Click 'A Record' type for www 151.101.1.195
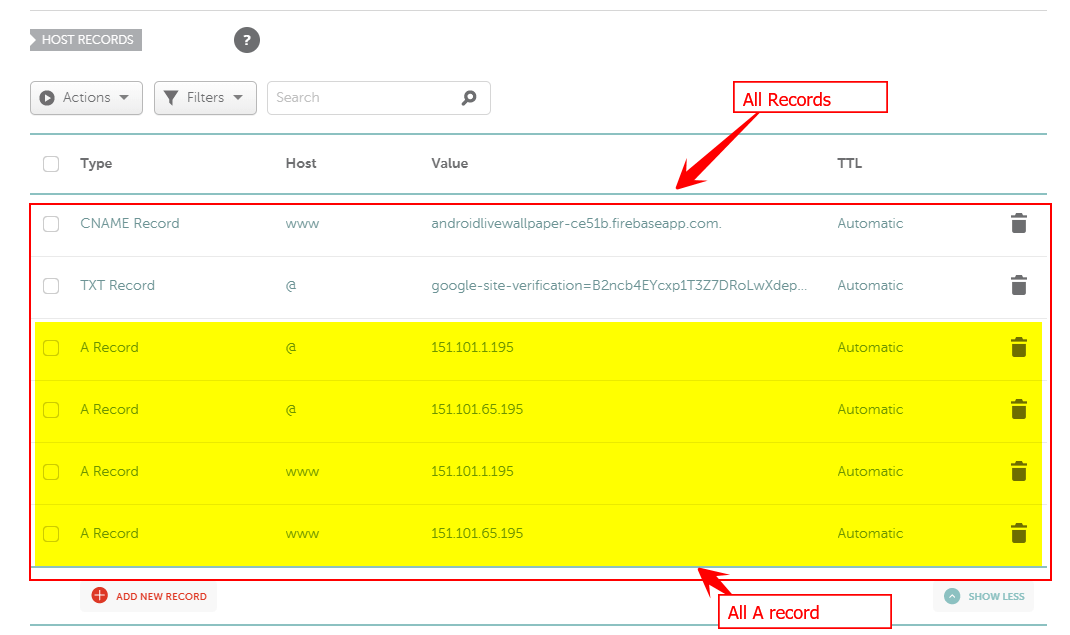Viewport: 1070px width, 635px height. [109, 472]
